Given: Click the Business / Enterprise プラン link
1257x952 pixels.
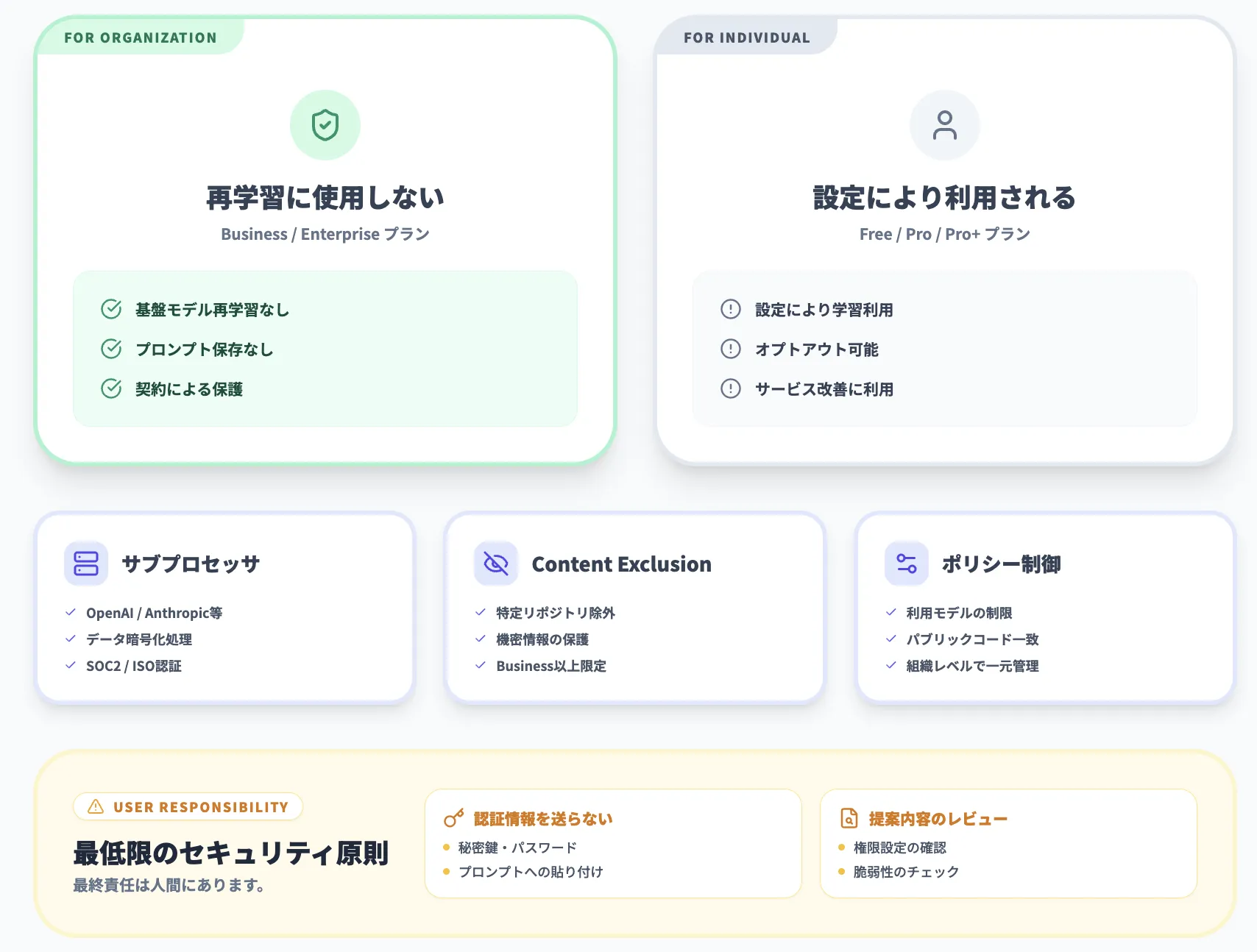Looking at the screenshot, I should 325,234.
